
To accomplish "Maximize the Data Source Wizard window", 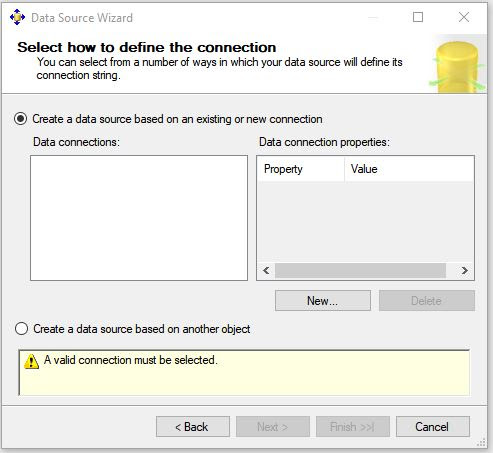I will pos(418,17).
